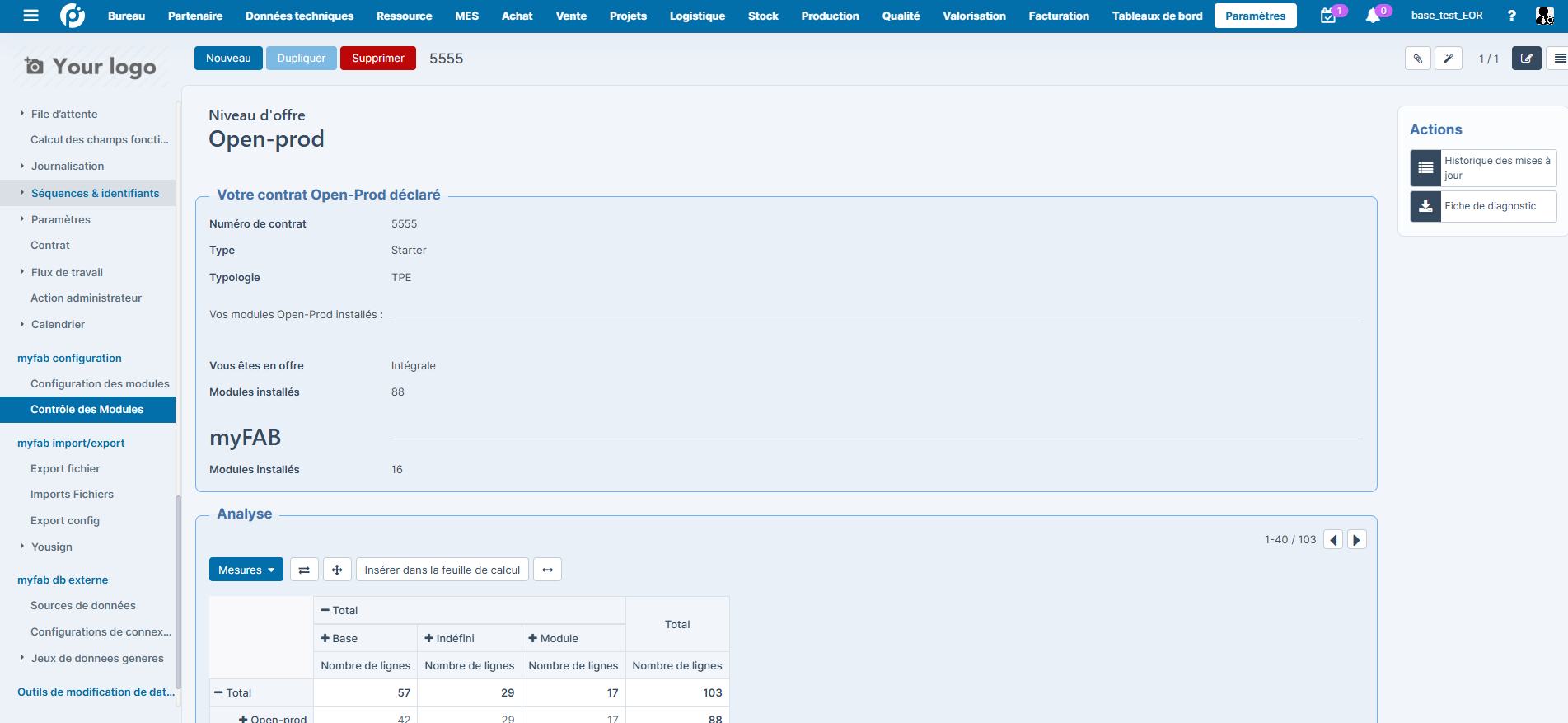Go to next page of analysis rows
Viewport: 1568px width, 723px height.
[x=1356, y=540]
